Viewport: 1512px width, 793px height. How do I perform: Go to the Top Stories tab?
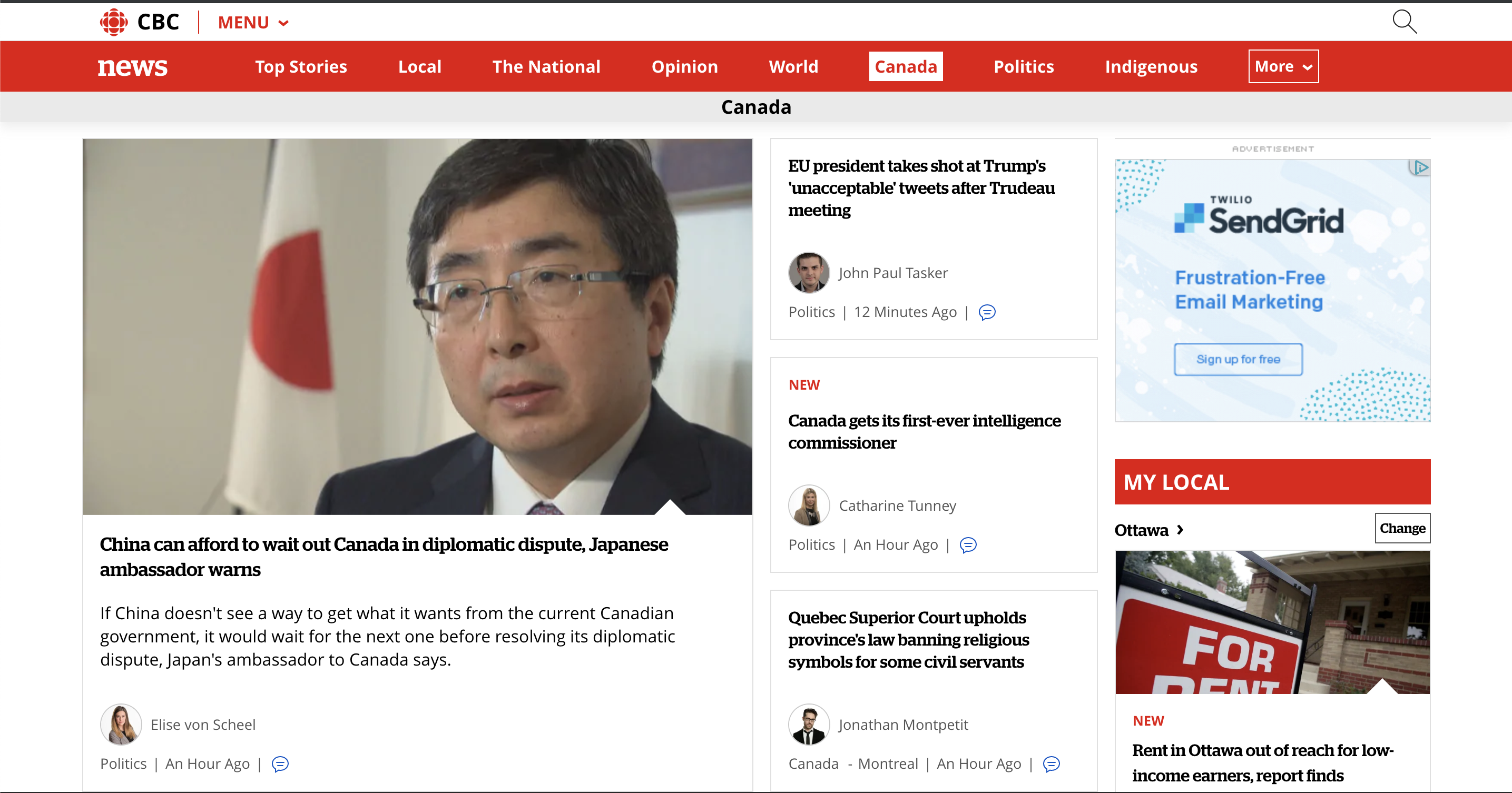tap(300, 66)
